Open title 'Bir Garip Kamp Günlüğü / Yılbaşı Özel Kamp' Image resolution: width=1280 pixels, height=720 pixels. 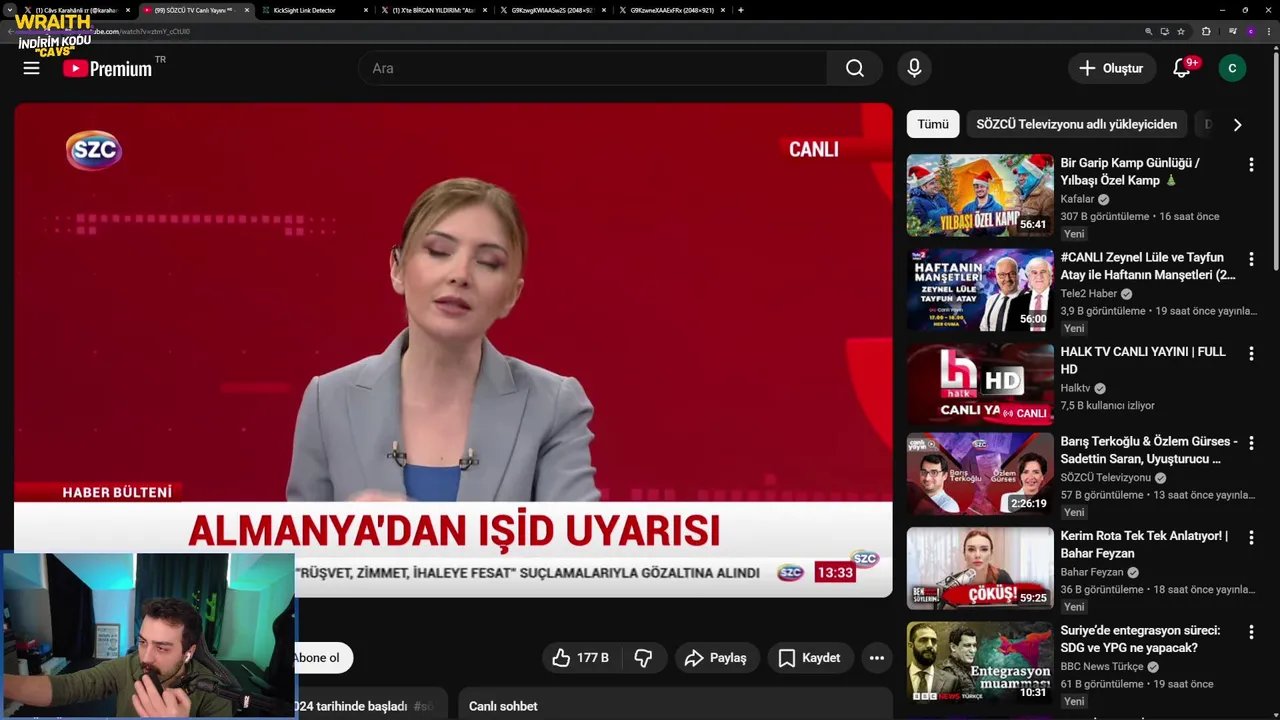click(1130, 172)
